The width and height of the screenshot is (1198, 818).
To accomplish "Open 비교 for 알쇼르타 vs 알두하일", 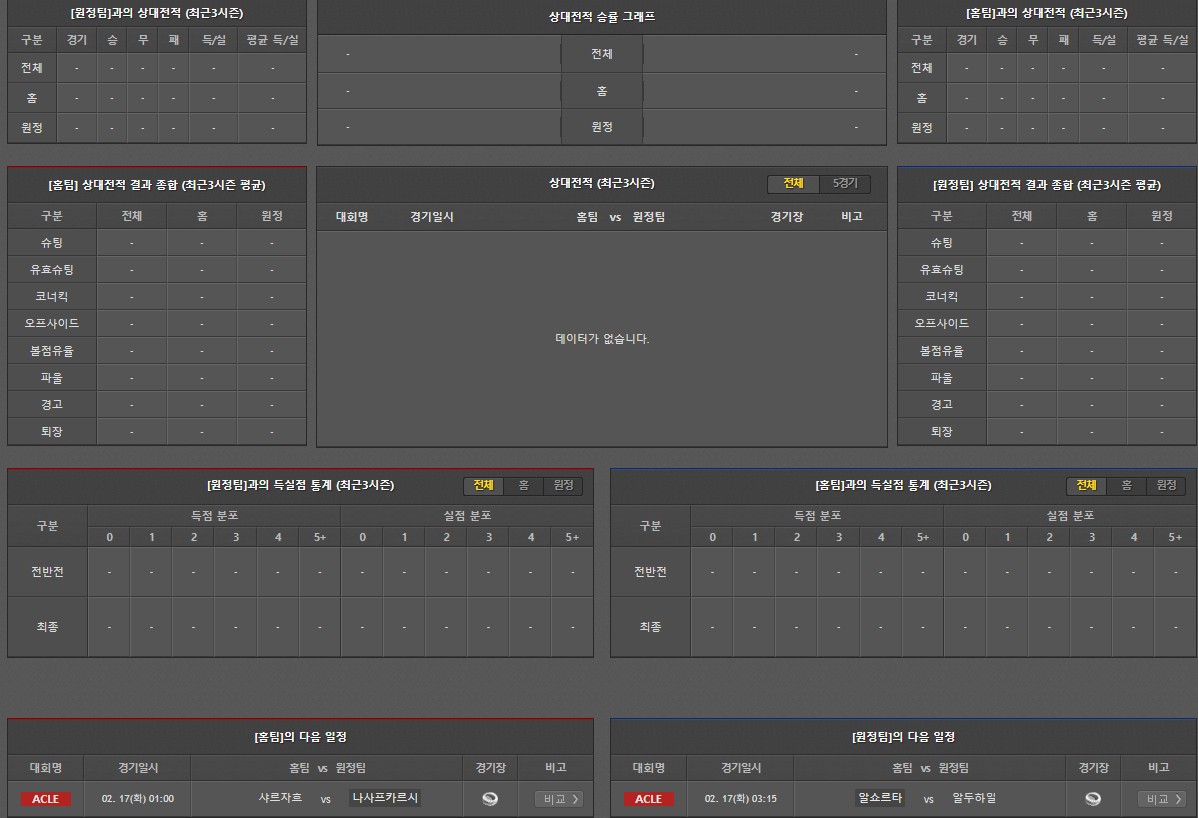I will [1161, 799].
